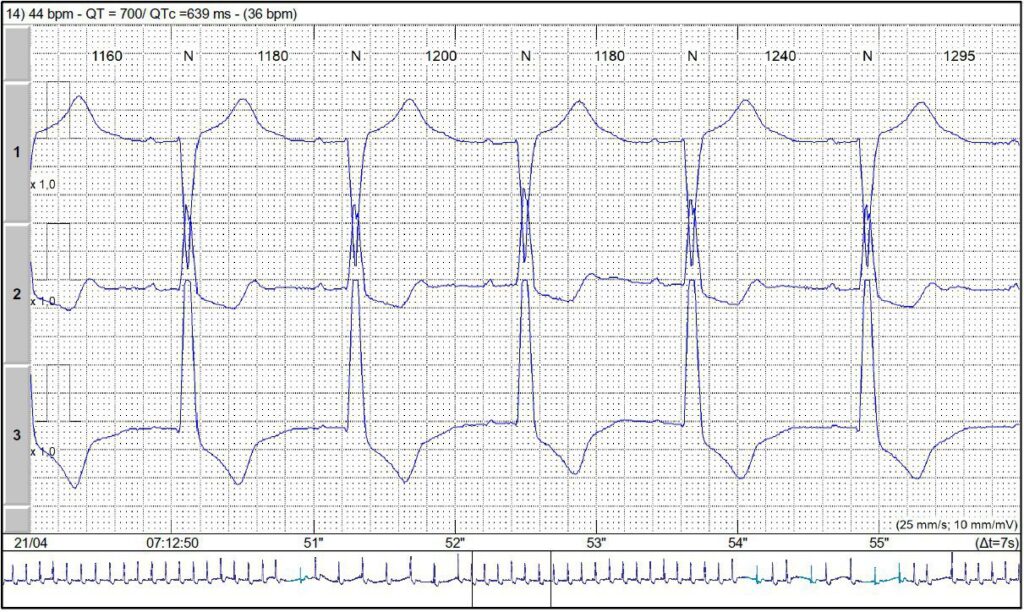Image resolution: width=1024 pixels, height=612 pixels.
Task: Click the Δt=7s duration label
Action: pos(996,543)
